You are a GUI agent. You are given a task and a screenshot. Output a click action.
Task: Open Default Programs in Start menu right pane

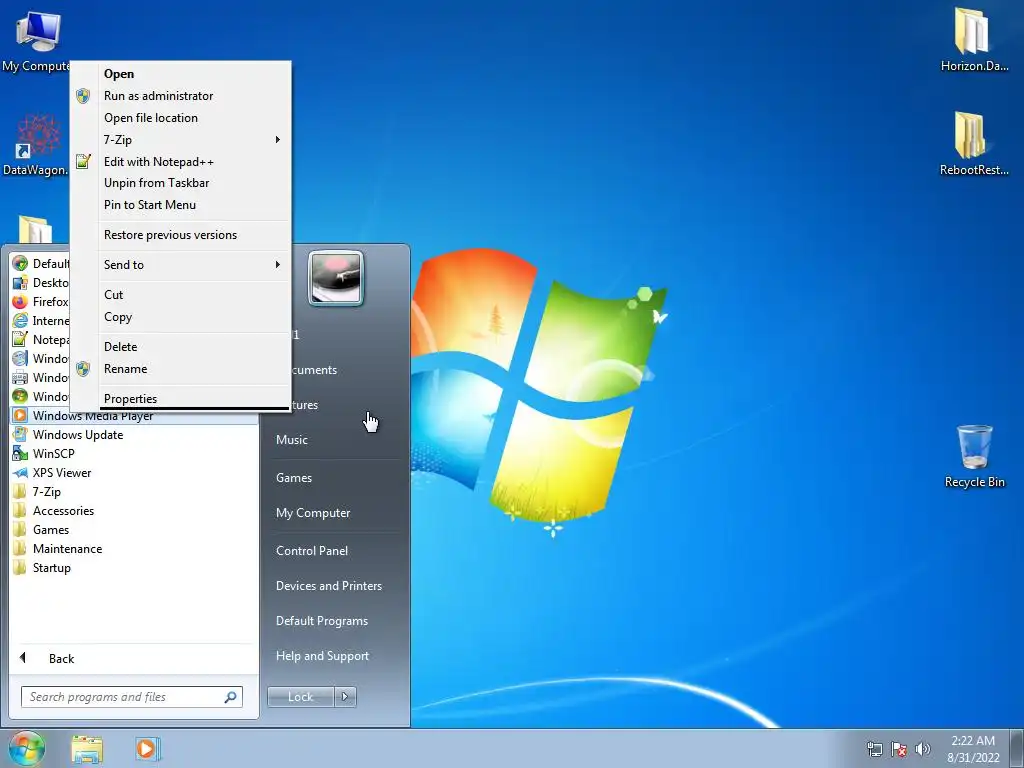coord(322,620)
